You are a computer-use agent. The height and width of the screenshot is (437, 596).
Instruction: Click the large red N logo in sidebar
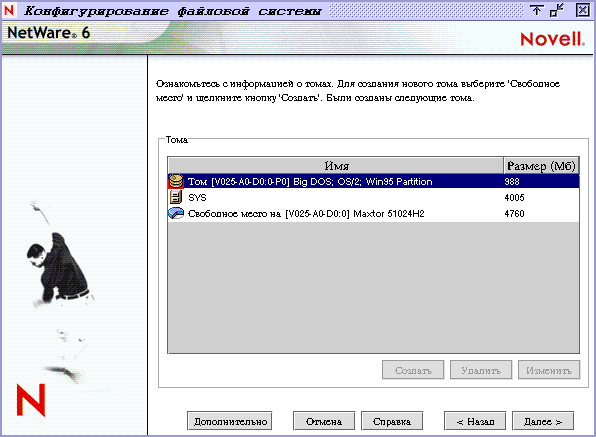31,400
